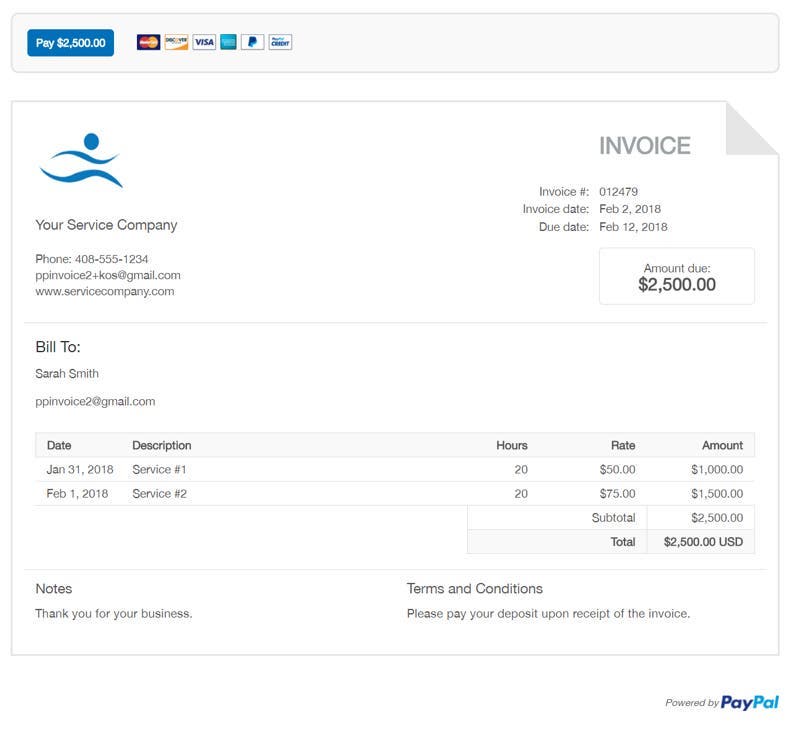
Task: Click the invoice number 012479
Action: coord(618,192)
